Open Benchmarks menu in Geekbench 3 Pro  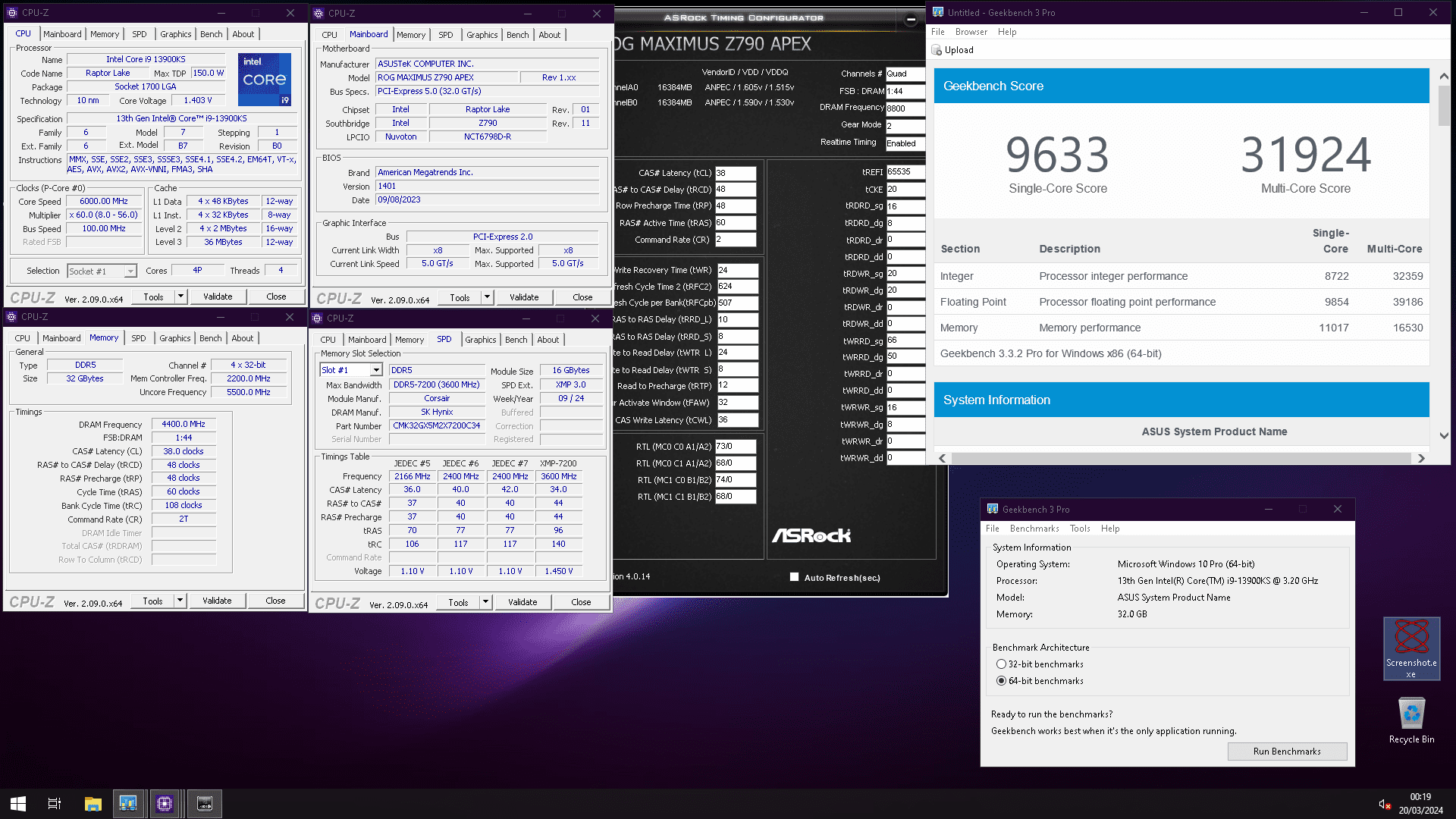tap(1034, 529)
